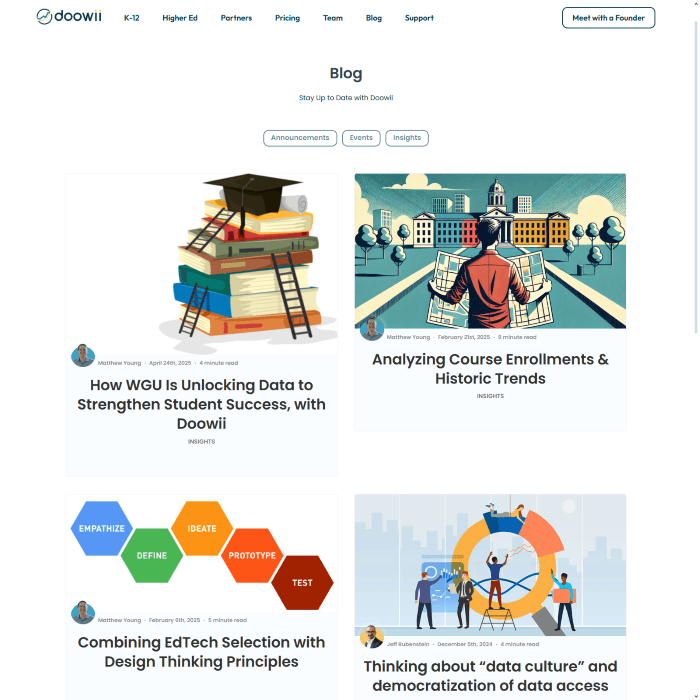
Task: Open the design thinking hexagons image
Action: point(201,554)
